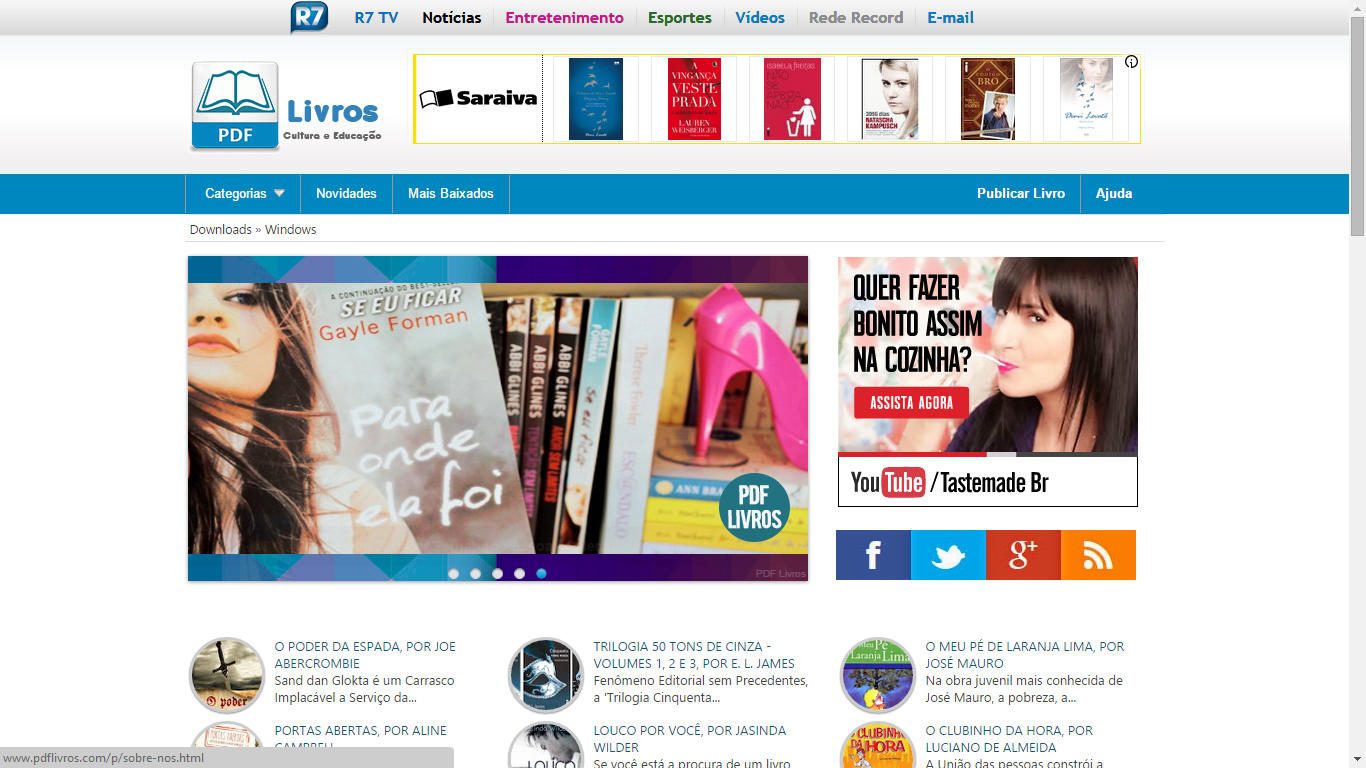Open the Demi Lovato book cover in ad
Screen dimensions: 1366x768
tap(1086, 99)
